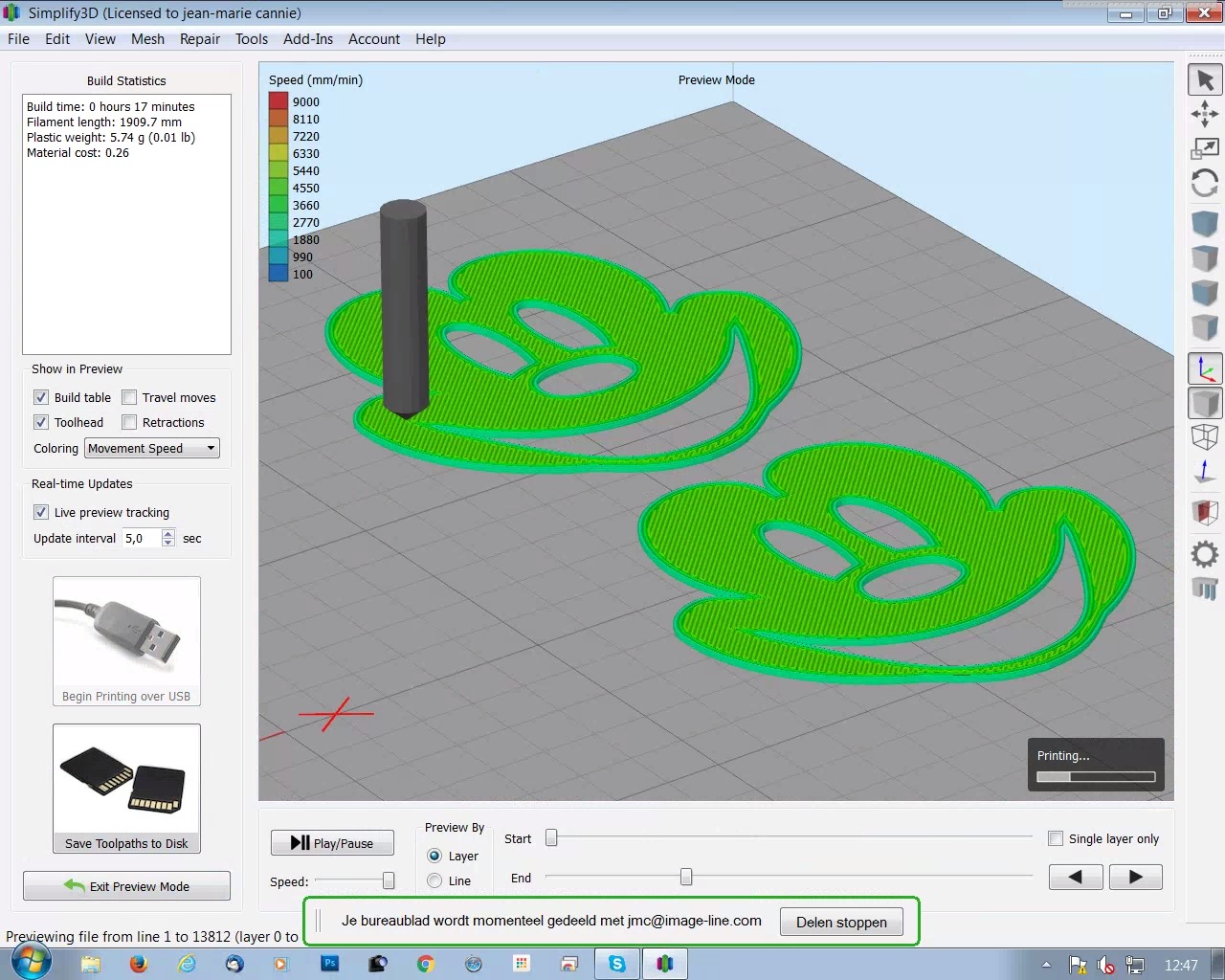The image size is (1225, 980).
Task: Open the Mesh menu
Action: tap(147, 39)
